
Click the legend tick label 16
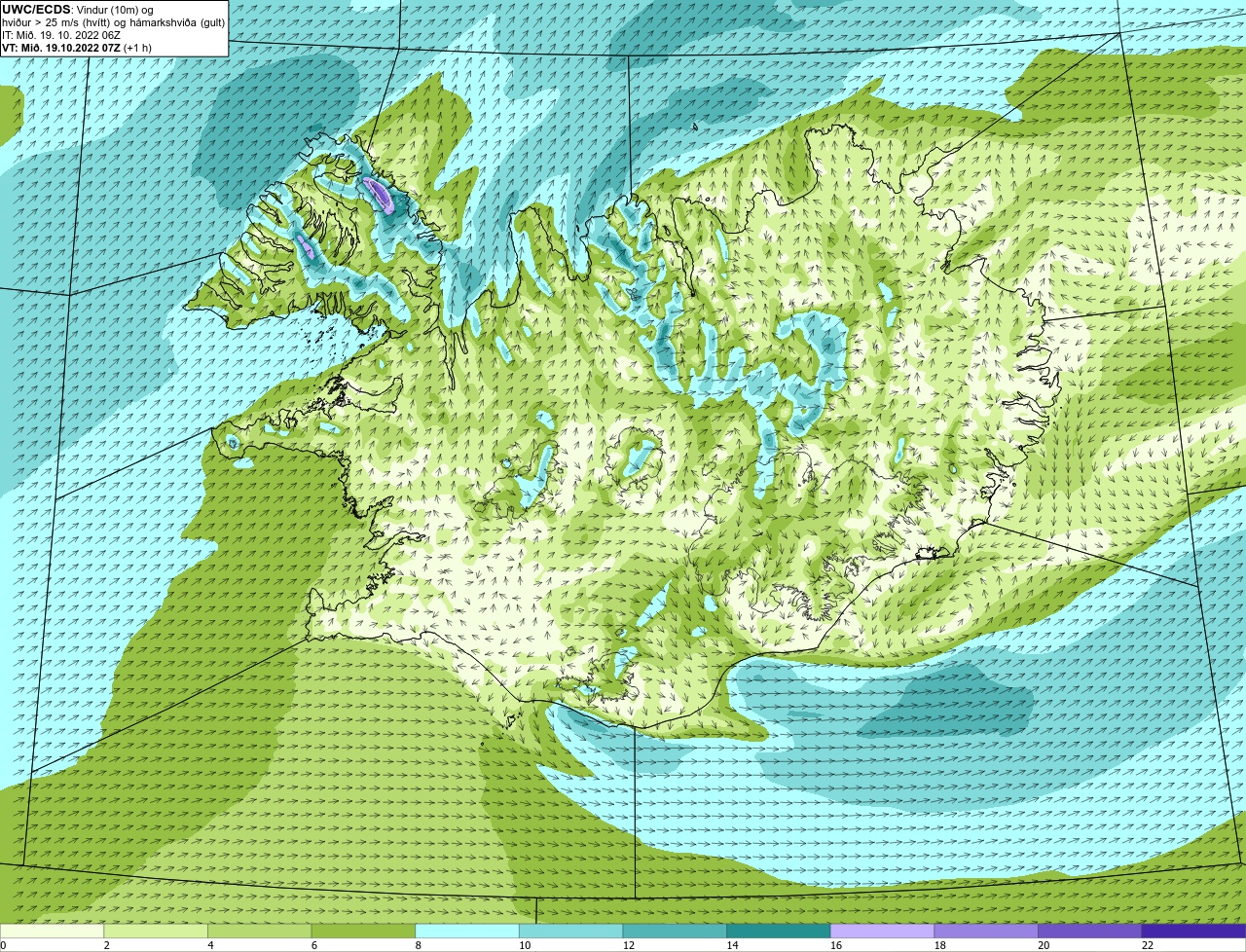coord(836,945)
